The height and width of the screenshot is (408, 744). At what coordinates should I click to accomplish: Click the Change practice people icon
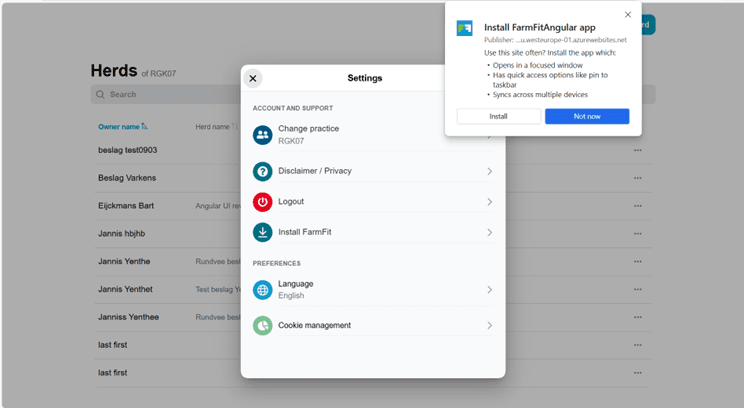262,135
